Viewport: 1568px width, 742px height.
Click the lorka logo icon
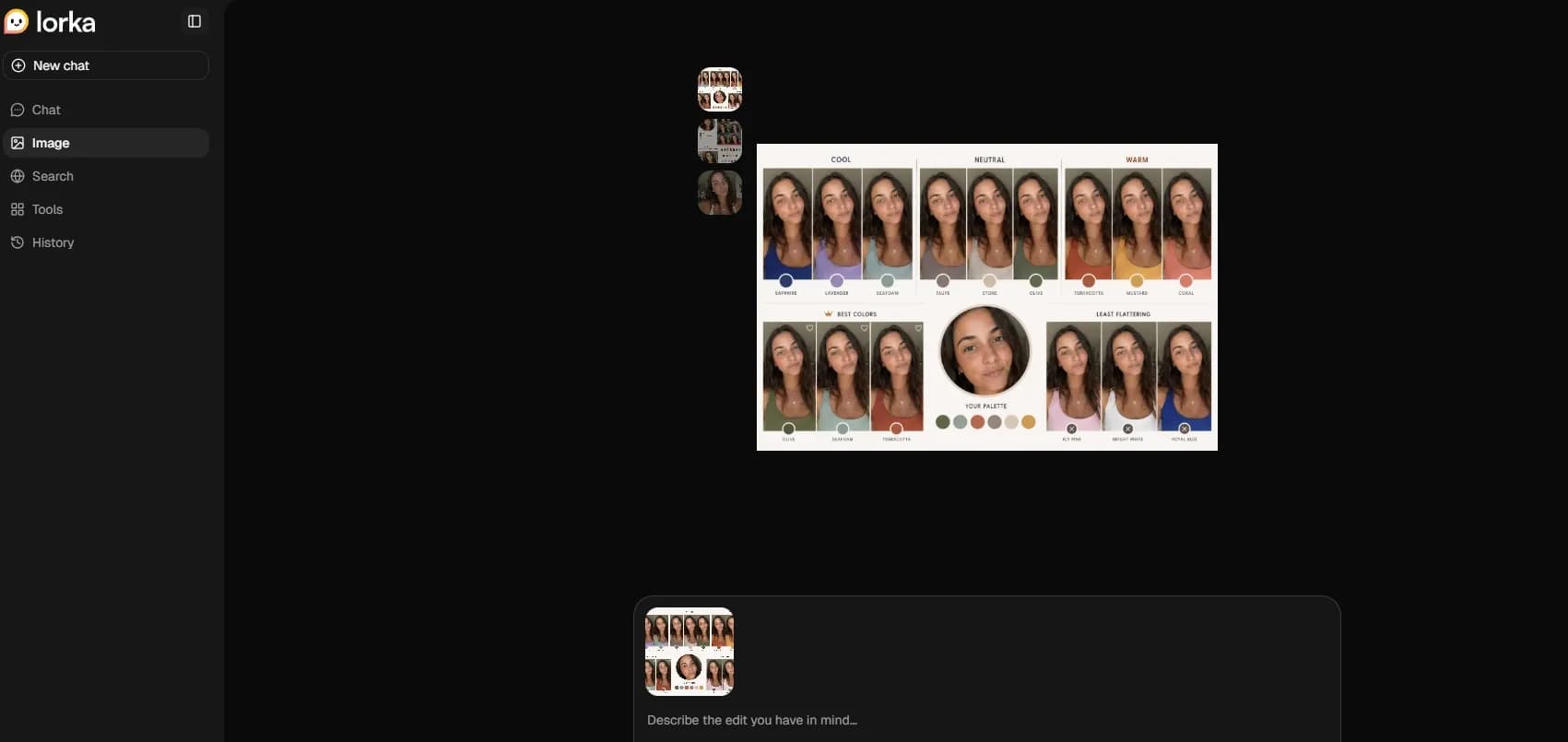click(x=17, y=21)
